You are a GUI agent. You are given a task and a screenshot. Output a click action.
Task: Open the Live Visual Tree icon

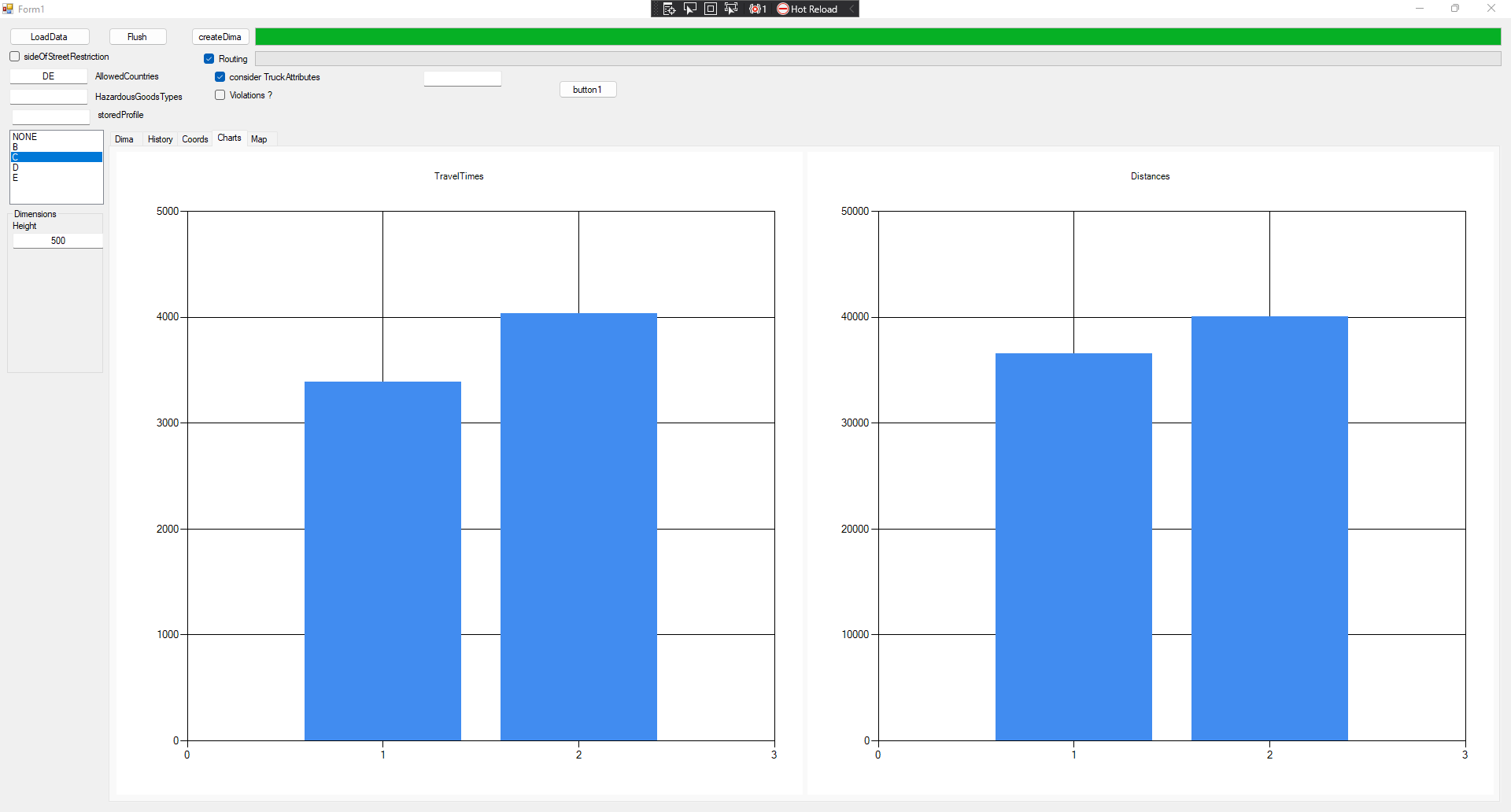pos(669,9)
